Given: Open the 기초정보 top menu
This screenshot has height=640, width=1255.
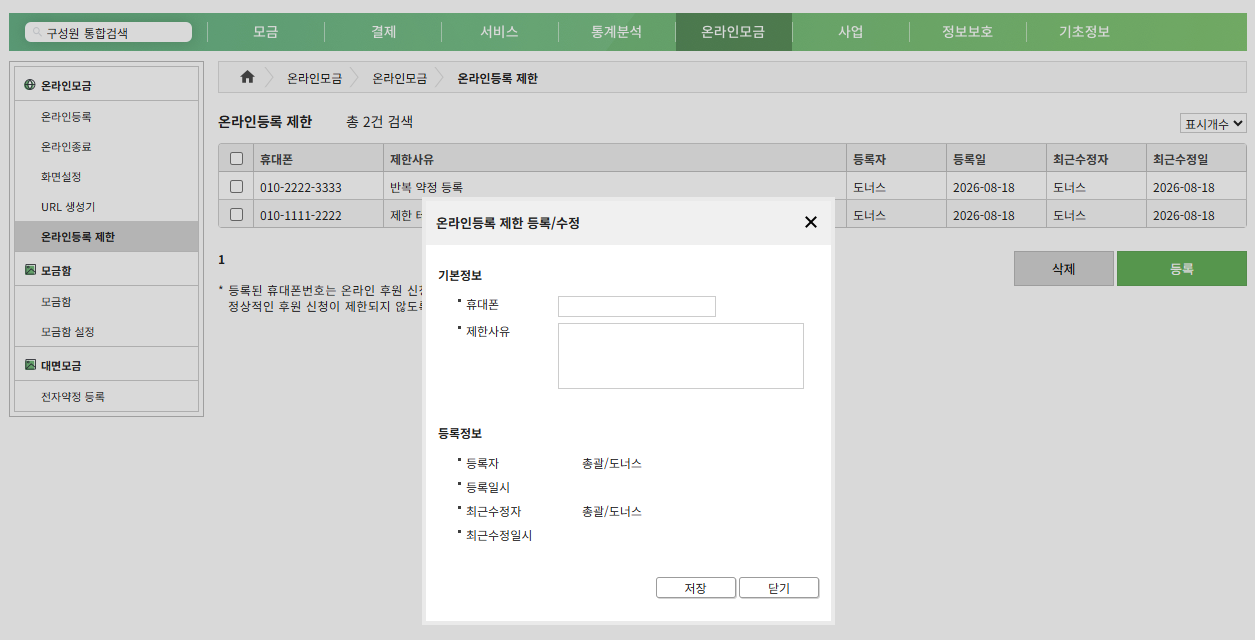Looking at the screenshot, I should (1085, 32).
